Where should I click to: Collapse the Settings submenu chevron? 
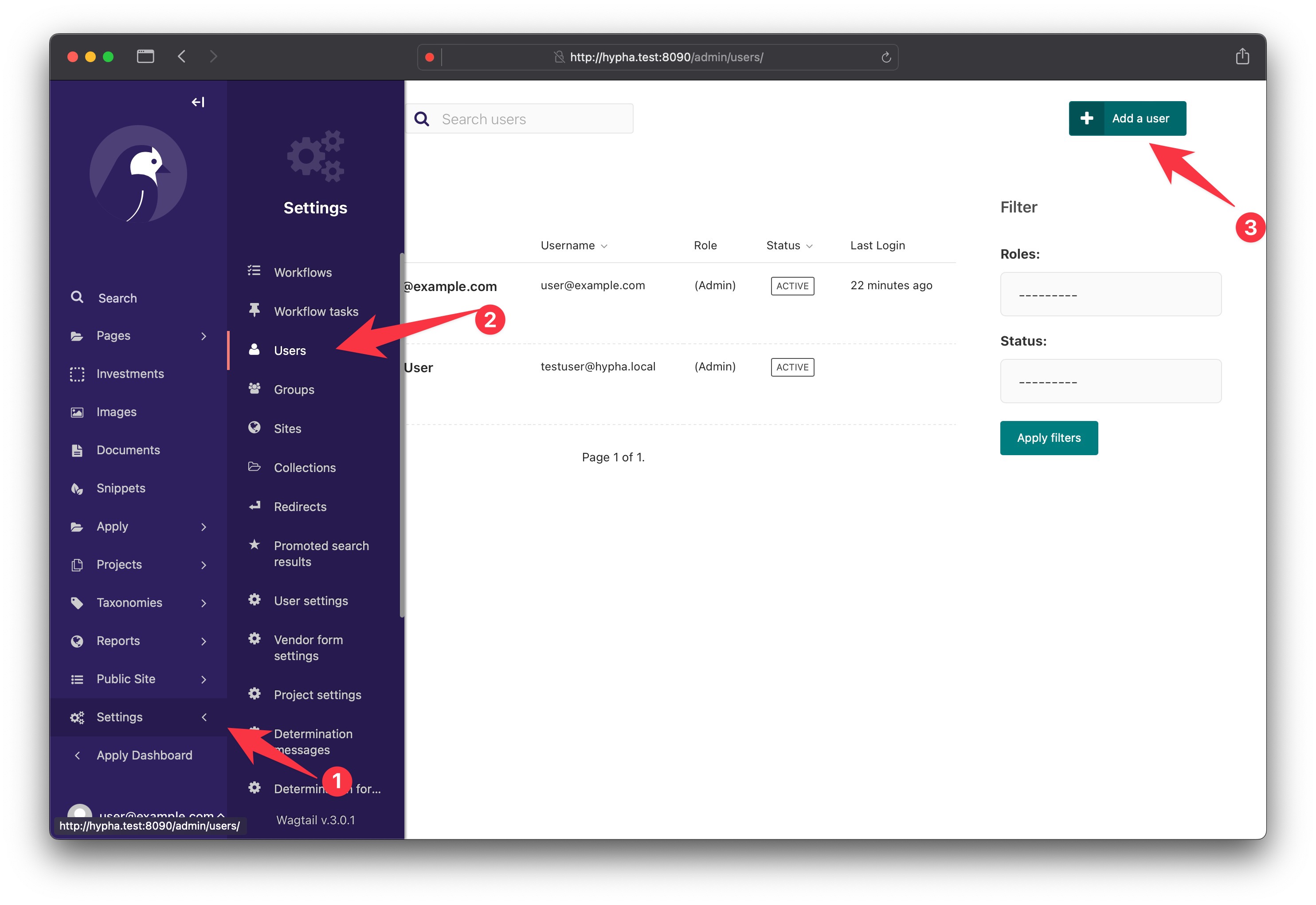(x=204, y=717)
